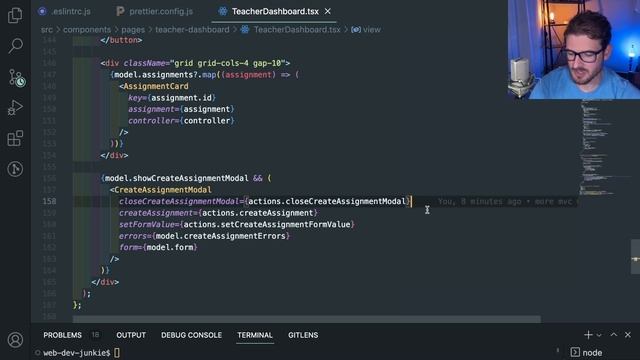
Task: Click the teacher-dashboard breadcrumb segment
Action: (192, 29)
